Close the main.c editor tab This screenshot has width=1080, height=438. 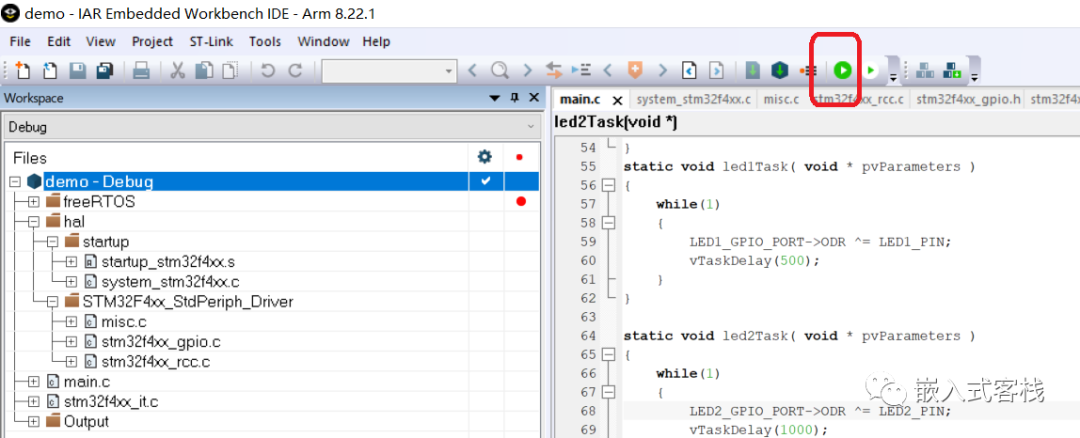point(617,101)
